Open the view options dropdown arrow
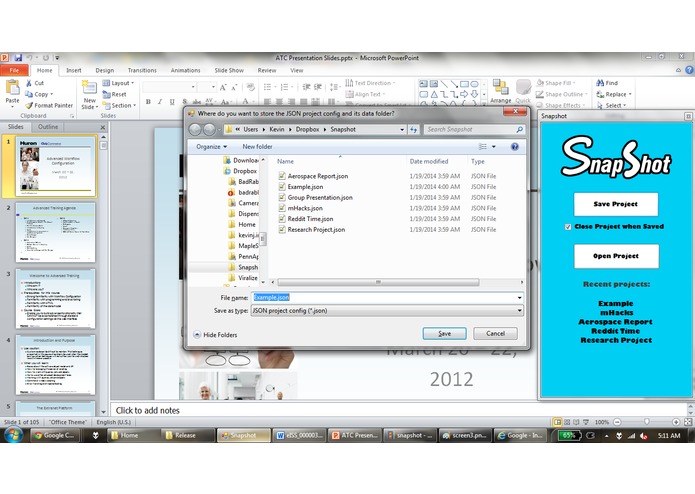 click(493, 147)
